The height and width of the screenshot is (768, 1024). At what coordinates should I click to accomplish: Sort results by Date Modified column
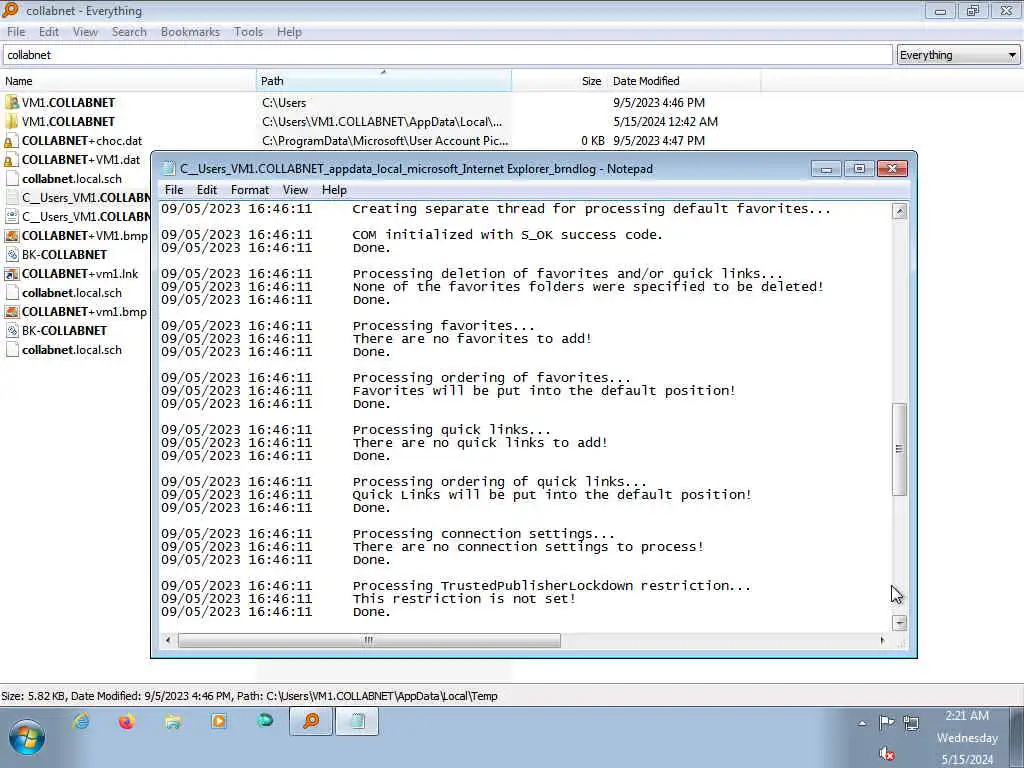(684, 81)
